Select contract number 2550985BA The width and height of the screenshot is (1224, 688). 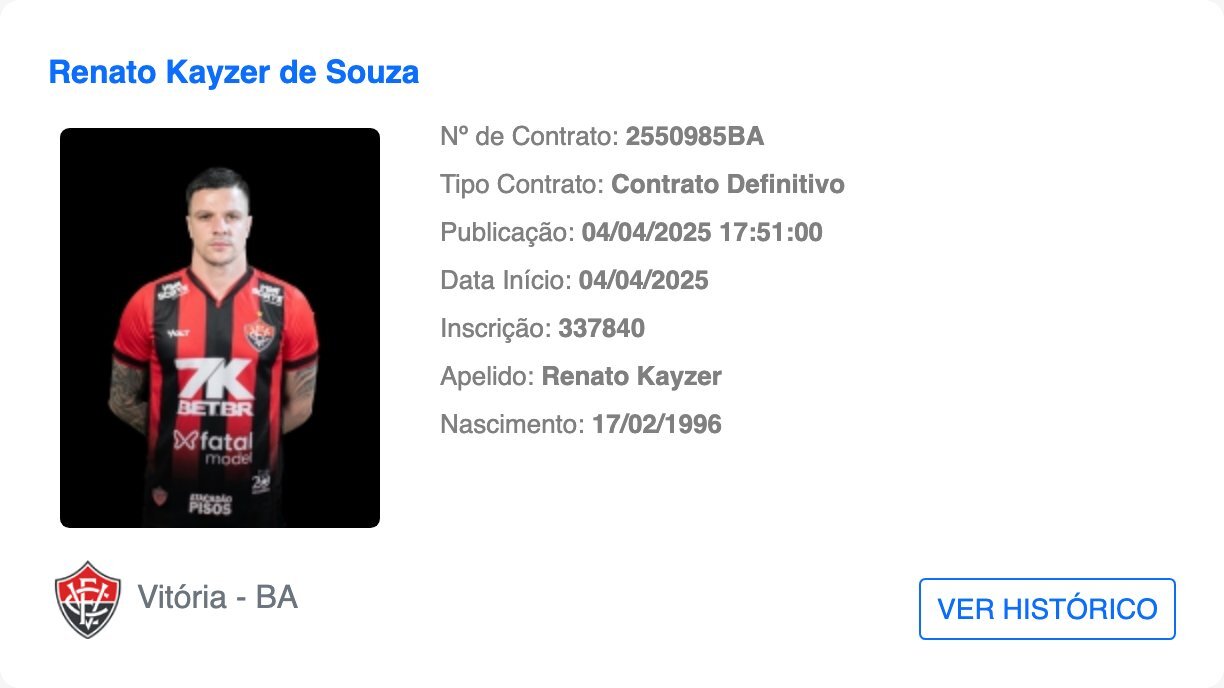coord(695,137)
